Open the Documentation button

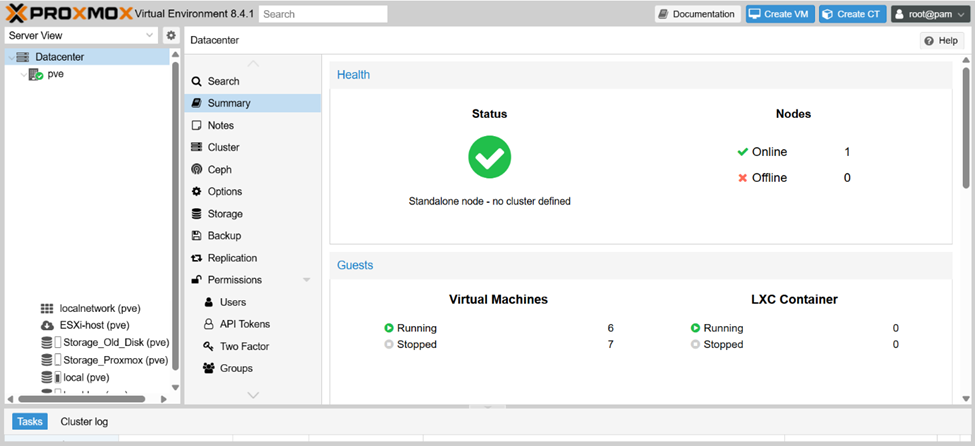pyautogui.click(x=697, y=14)
